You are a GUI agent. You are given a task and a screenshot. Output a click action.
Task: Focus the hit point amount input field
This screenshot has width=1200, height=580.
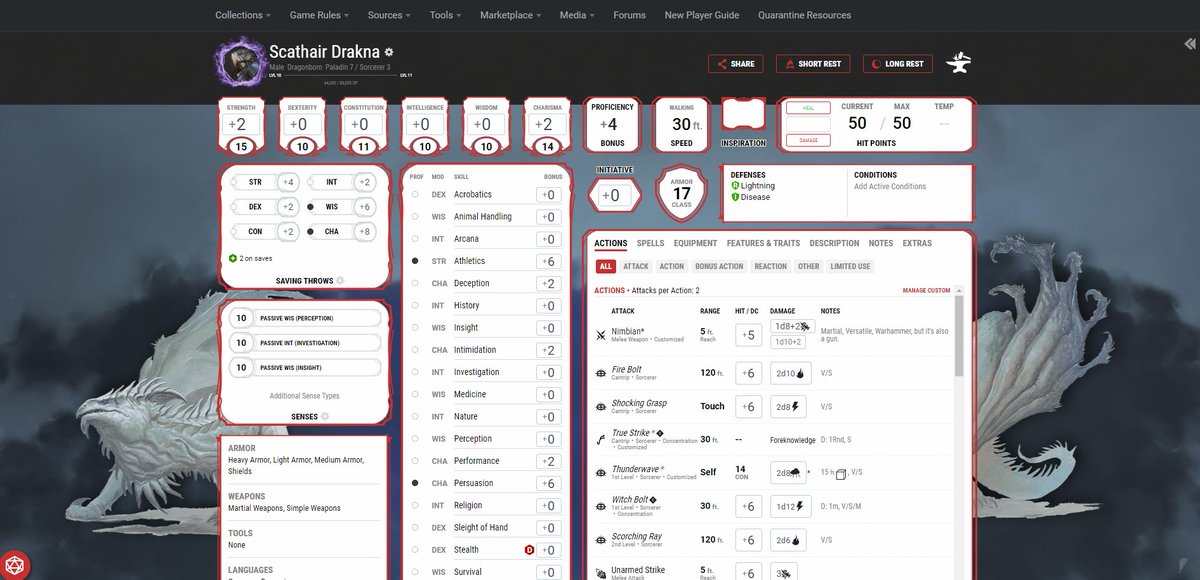tap(808, 124)
